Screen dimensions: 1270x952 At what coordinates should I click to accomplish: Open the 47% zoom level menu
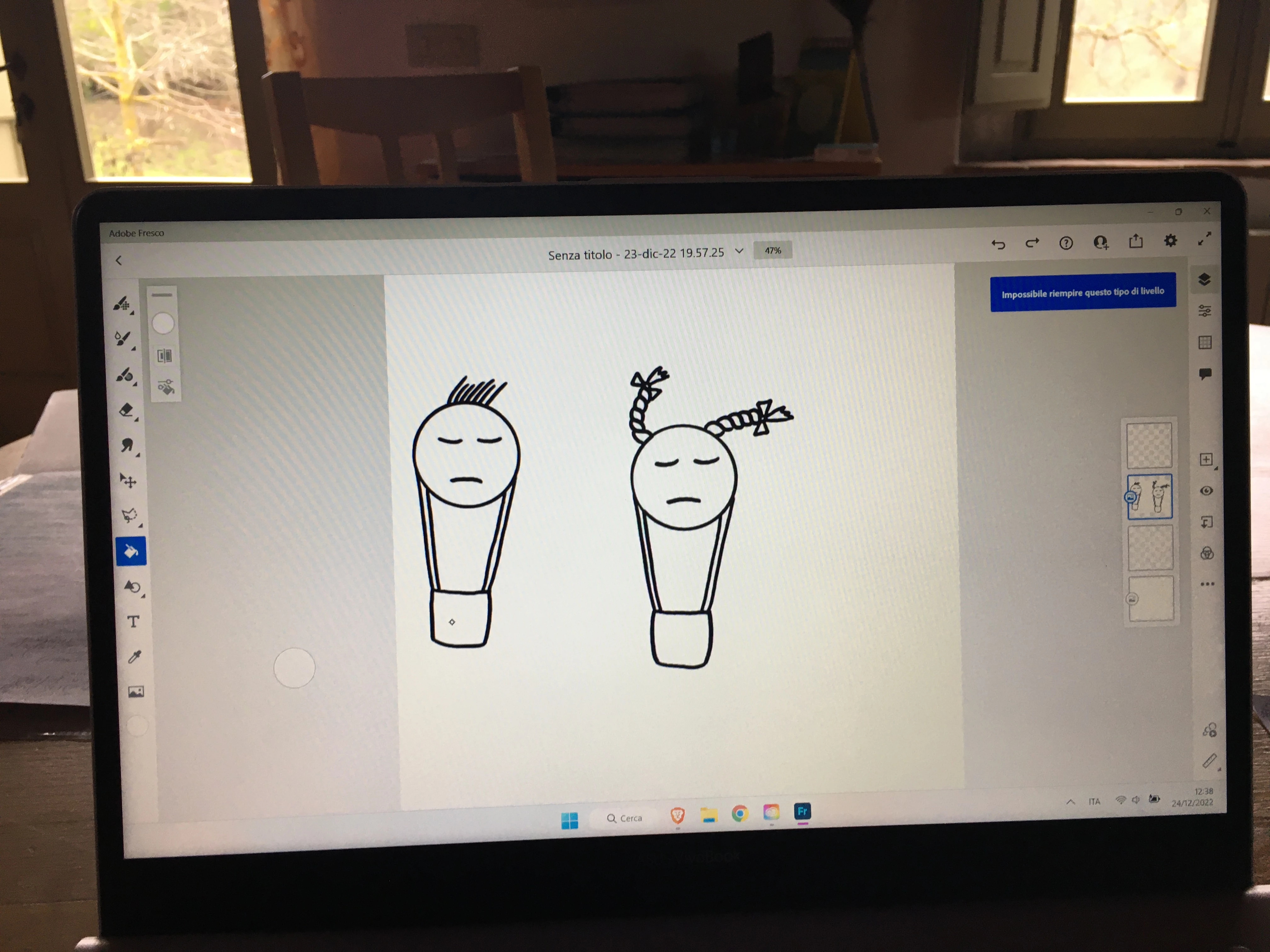[x=773, y=251]
